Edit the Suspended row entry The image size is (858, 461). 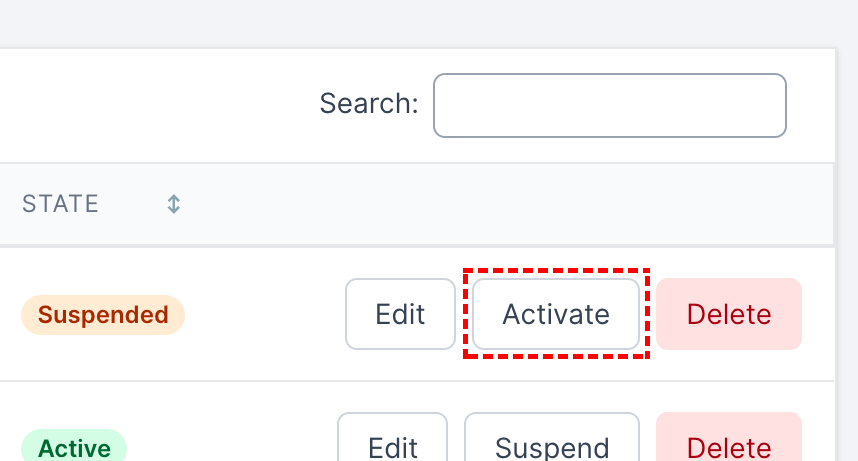pos(400,314)
